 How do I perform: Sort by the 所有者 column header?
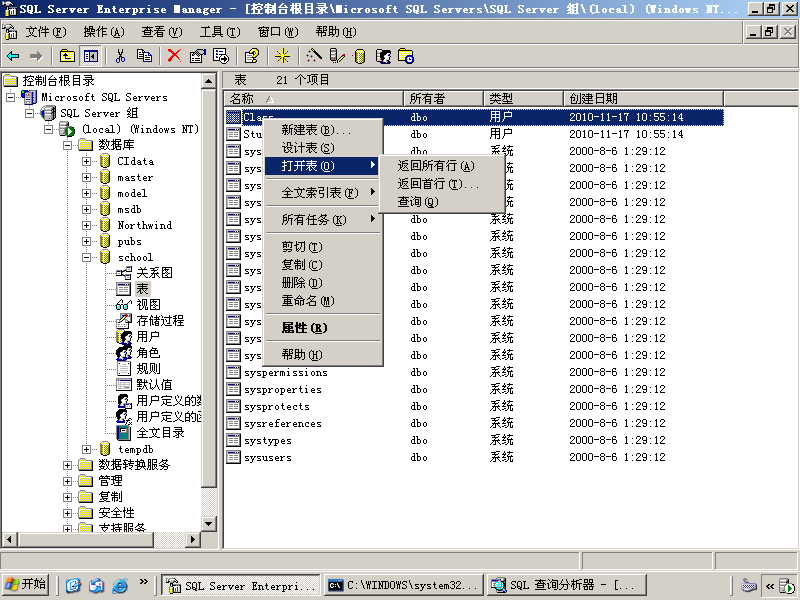[443, 98]
